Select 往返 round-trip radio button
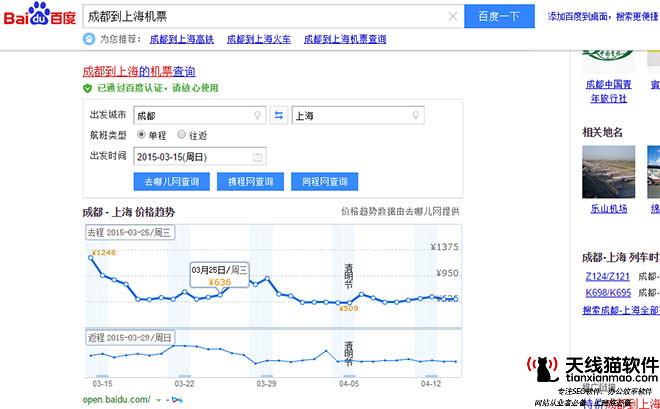 tap(181, 135)
